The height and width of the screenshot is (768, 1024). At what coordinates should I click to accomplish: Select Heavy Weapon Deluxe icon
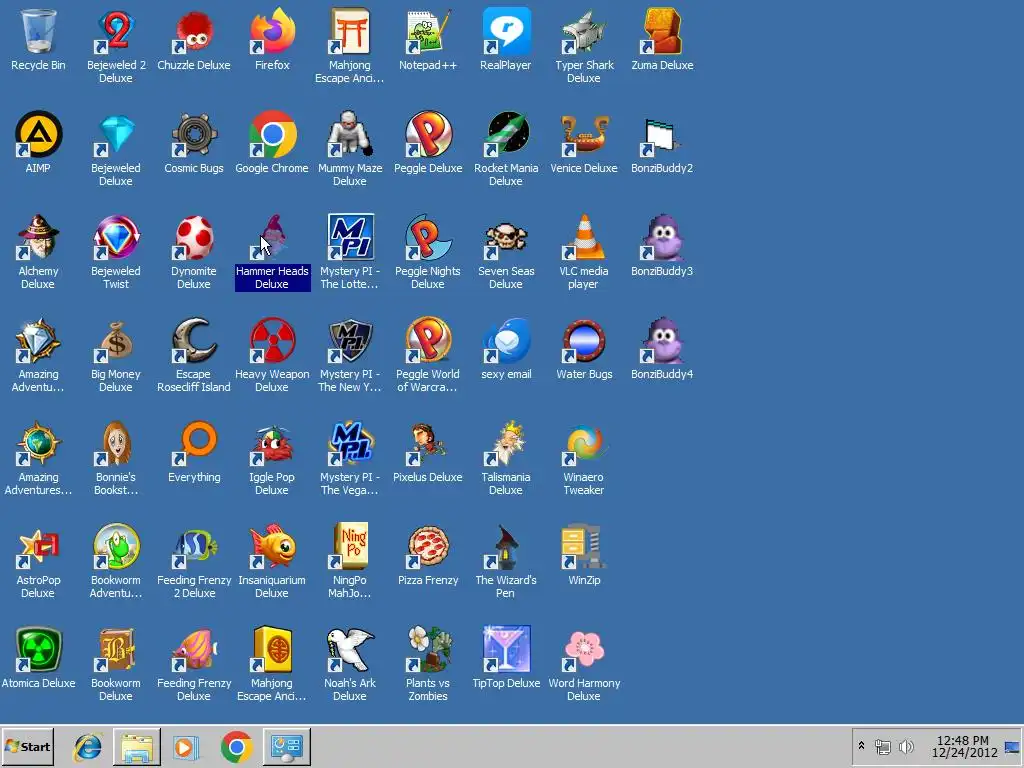click(272, 340)
